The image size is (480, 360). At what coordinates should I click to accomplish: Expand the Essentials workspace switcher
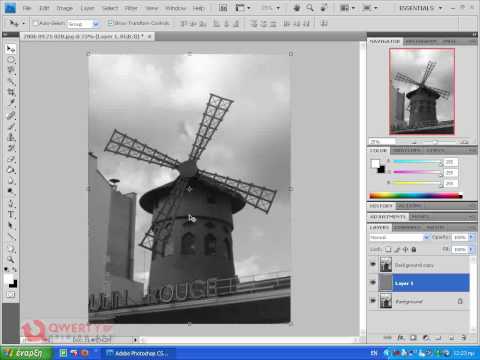pyautogui.click(x=421, y=8)
